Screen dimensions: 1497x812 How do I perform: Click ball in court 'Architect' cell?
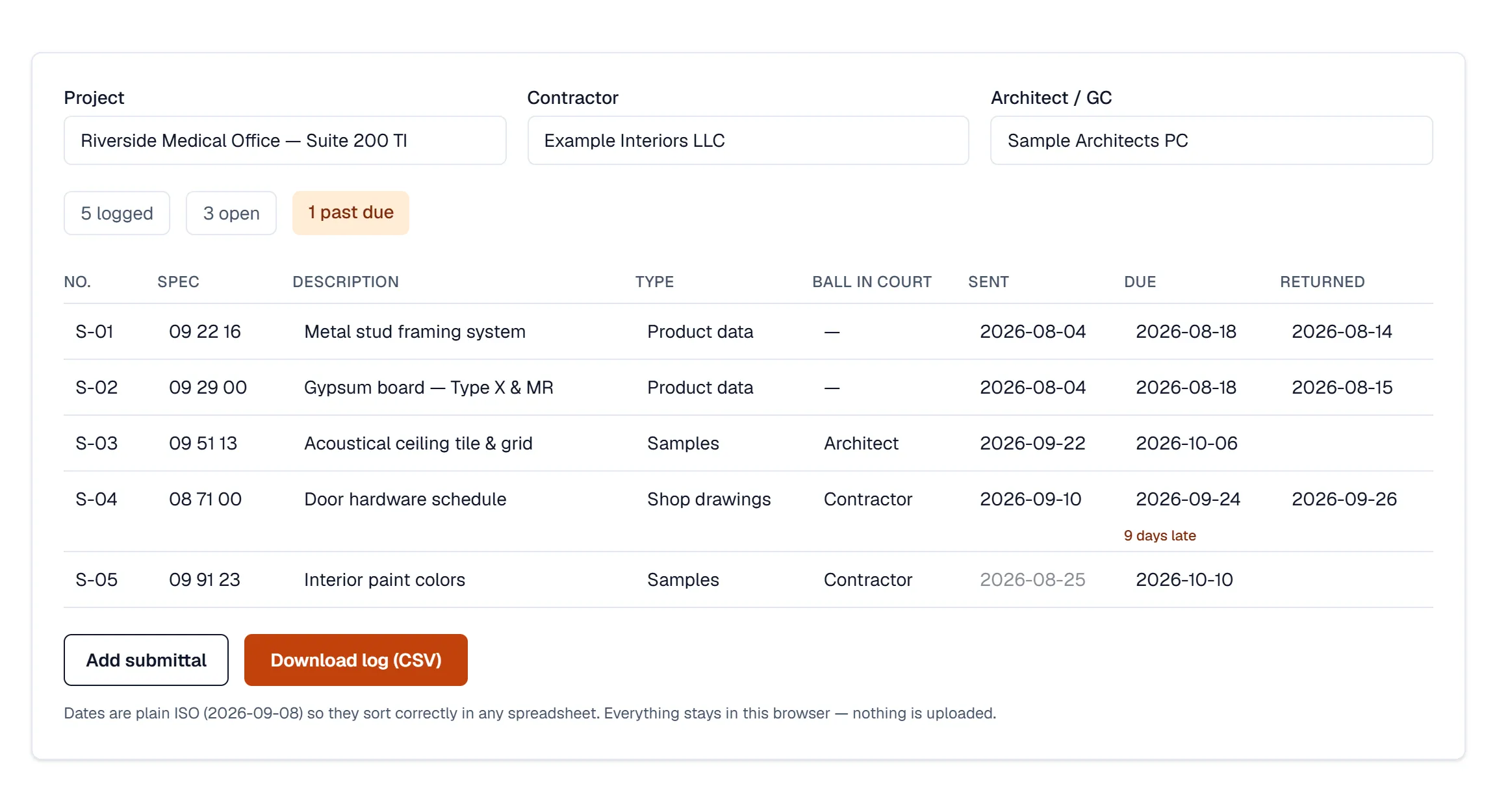pyautogui.click(x=861, y=443)
